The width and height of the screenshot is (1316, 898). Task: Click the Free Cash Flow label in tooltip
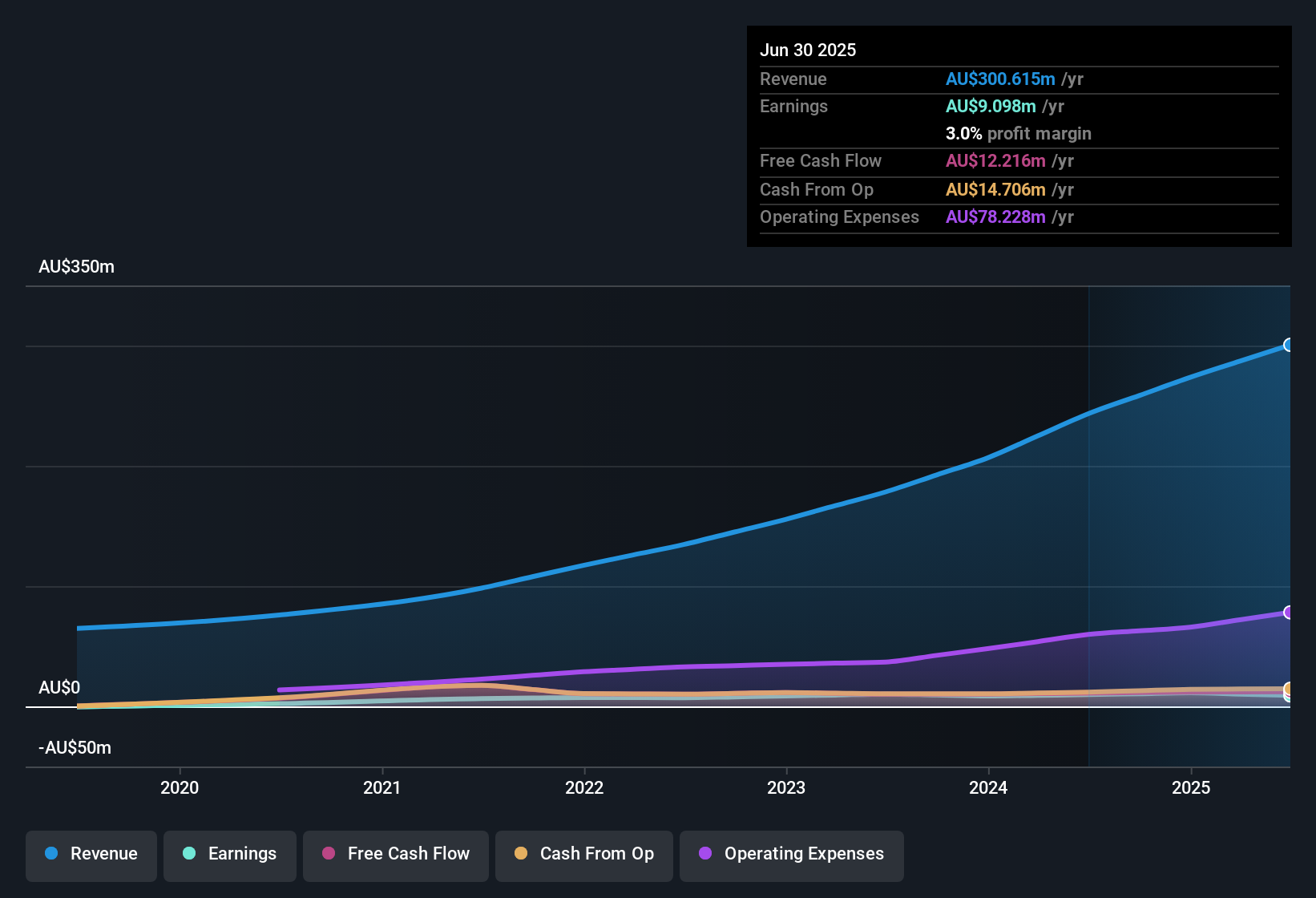click(821, 160)
